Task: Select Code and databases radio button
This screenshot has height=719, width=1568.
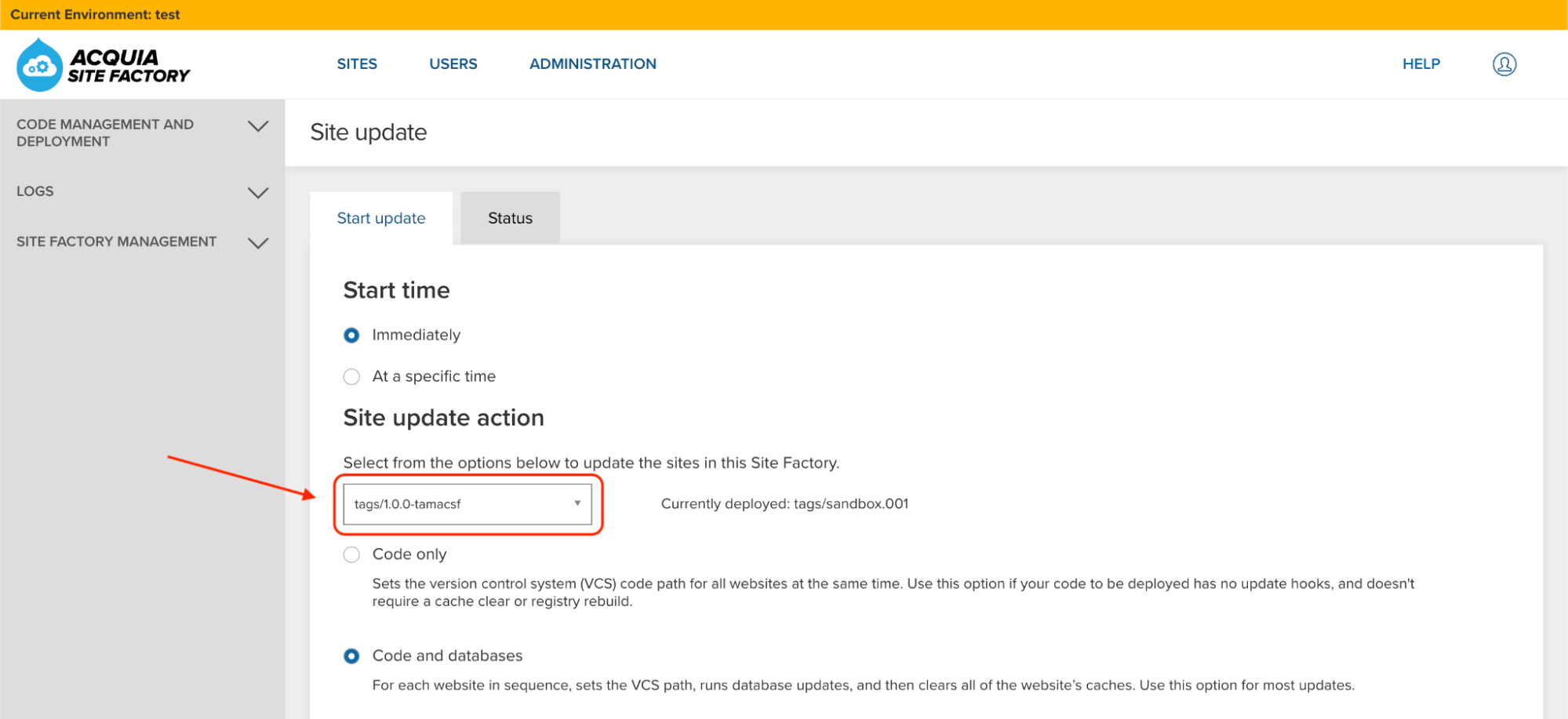Action: [x=351, y=656]
